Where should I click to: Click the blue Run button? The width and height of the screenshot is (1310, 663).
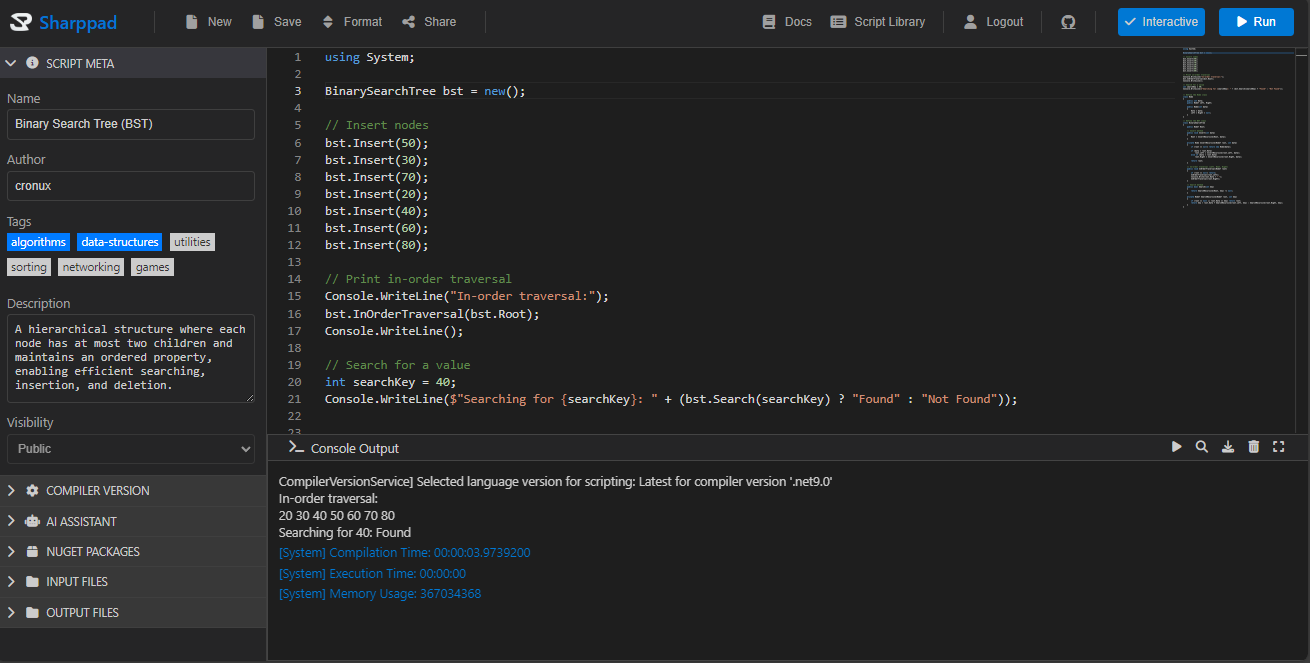[1256, 21]
